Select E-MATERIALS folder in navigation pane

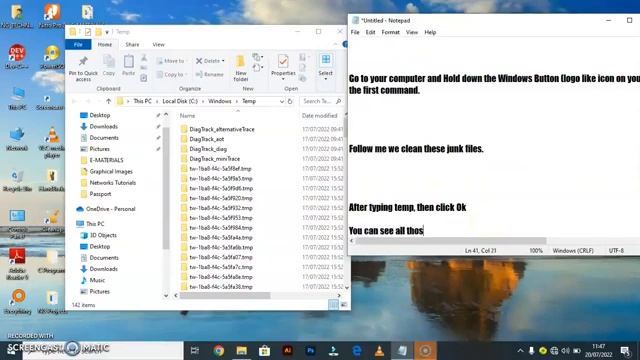tap(106, 160)
